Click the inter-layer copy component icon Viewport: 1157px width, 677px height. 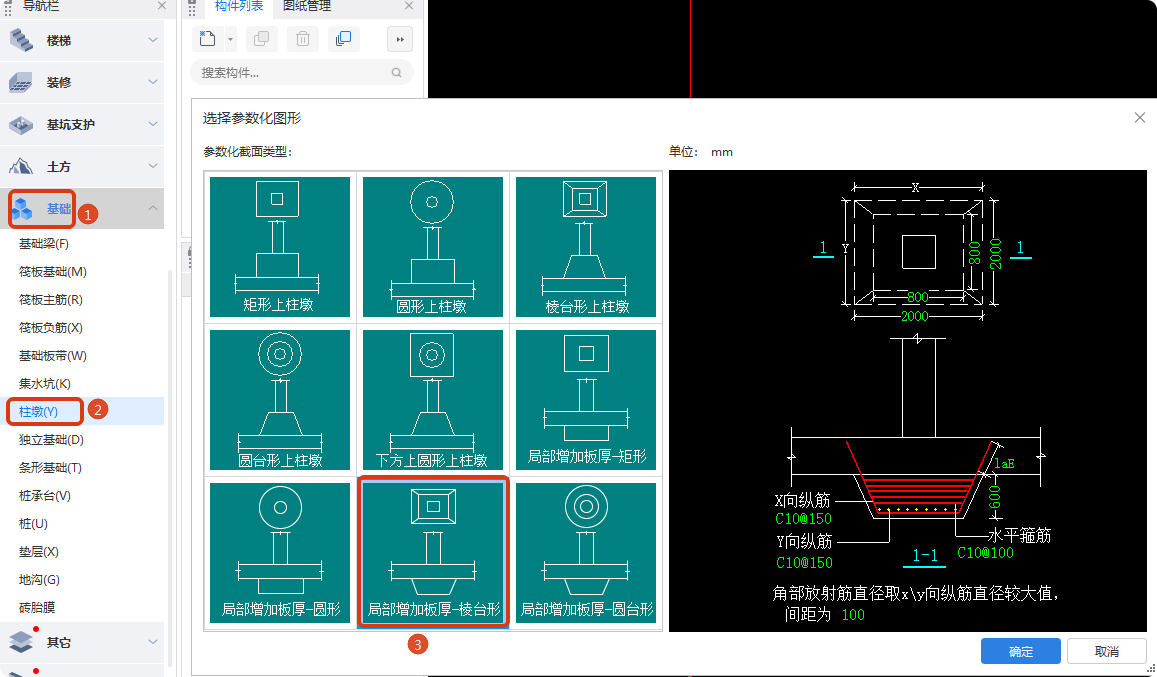click(343, 38)
